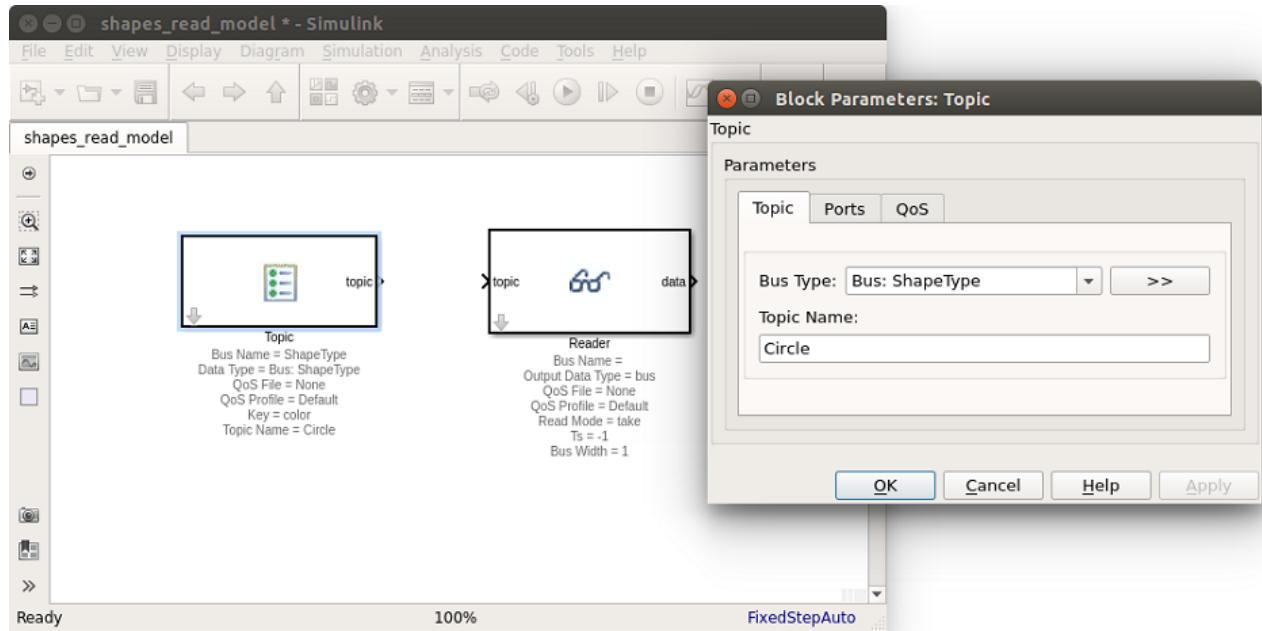Click the Topic Name input field
Viewport: 1262px width, 631px height.
click(984, 349)
